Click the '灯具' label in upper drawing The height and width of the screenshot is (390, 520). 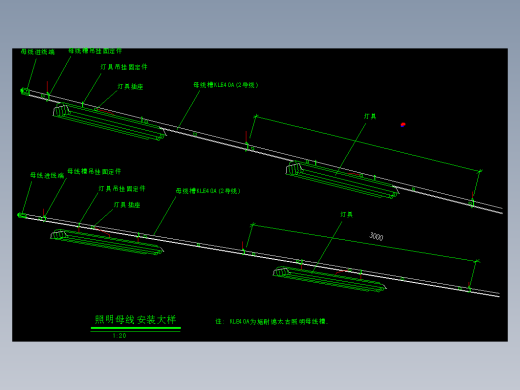[x=370, y=116]
